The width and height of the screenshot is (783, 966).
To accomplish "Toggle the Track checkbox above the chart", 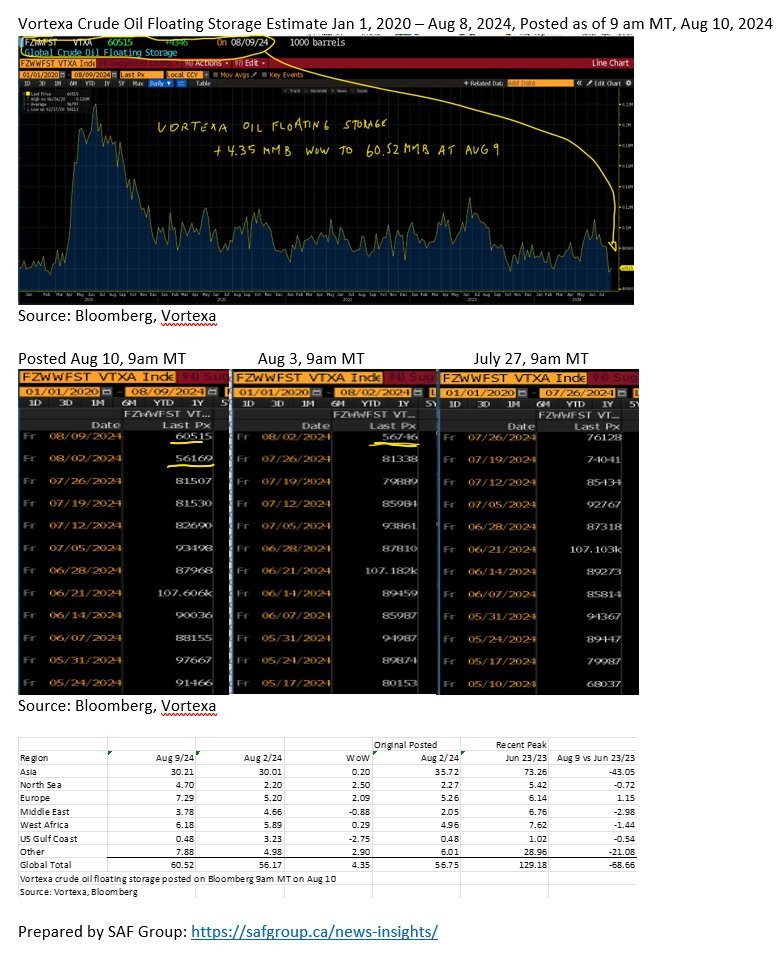I will coord(285,91).
